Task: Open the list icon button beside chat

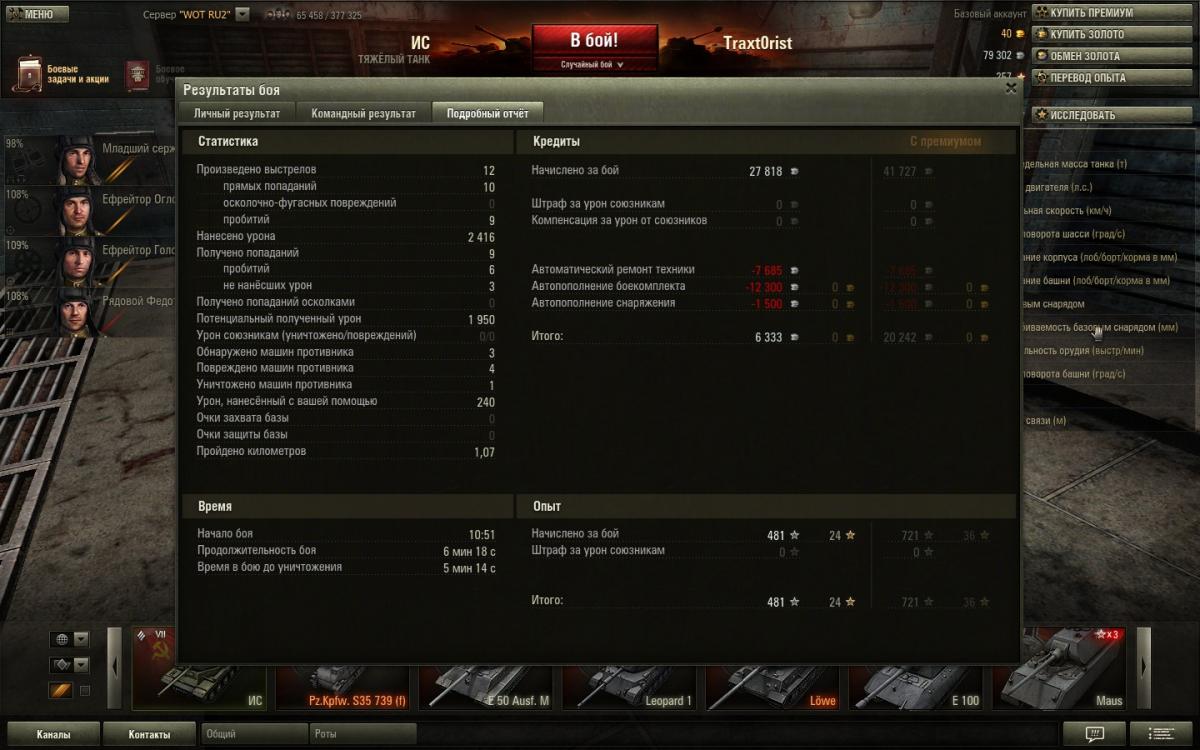Action: [1162, 734]
